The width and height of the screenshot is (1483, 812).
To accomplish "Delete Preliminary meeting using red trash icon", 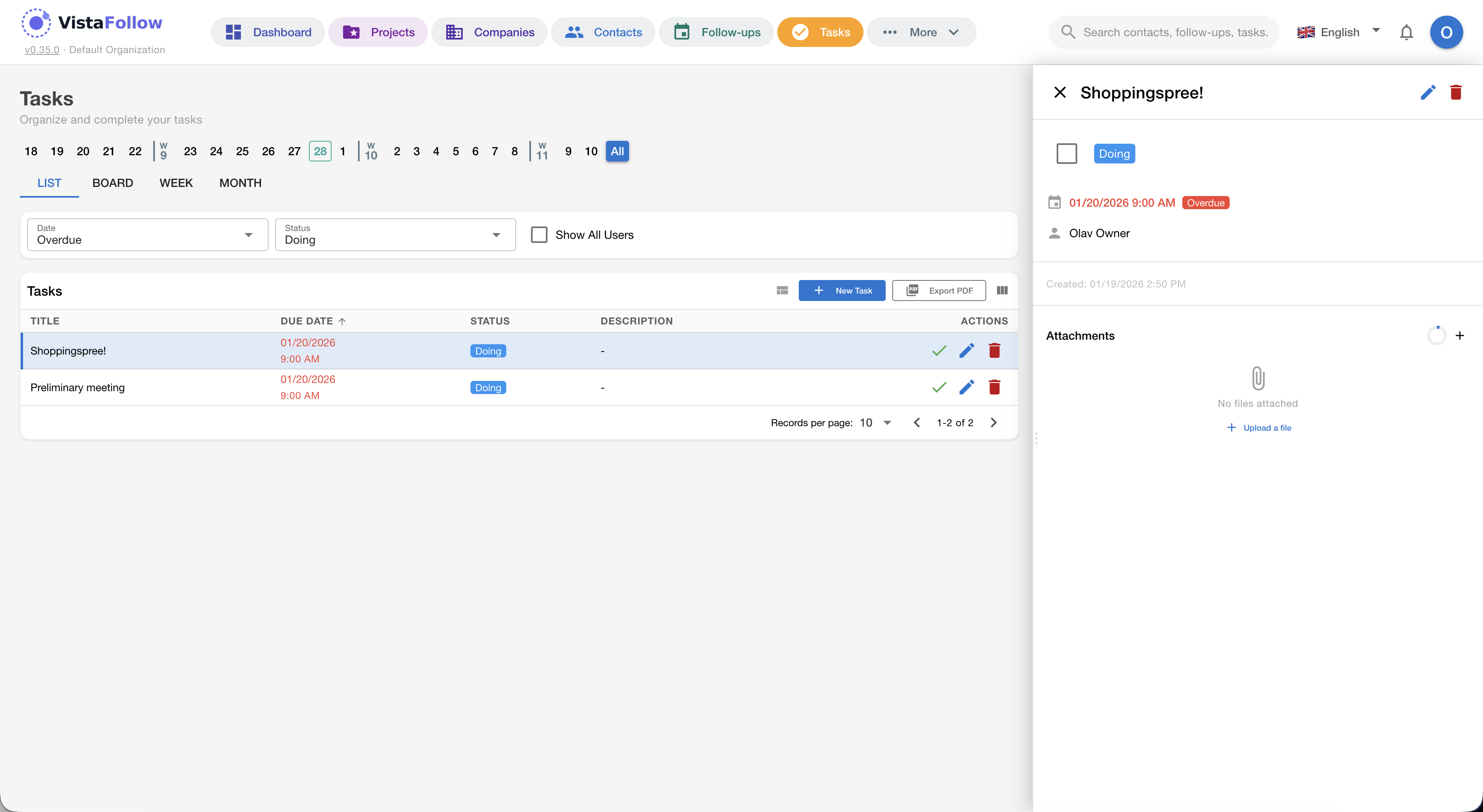I will (x=994, y=387).
